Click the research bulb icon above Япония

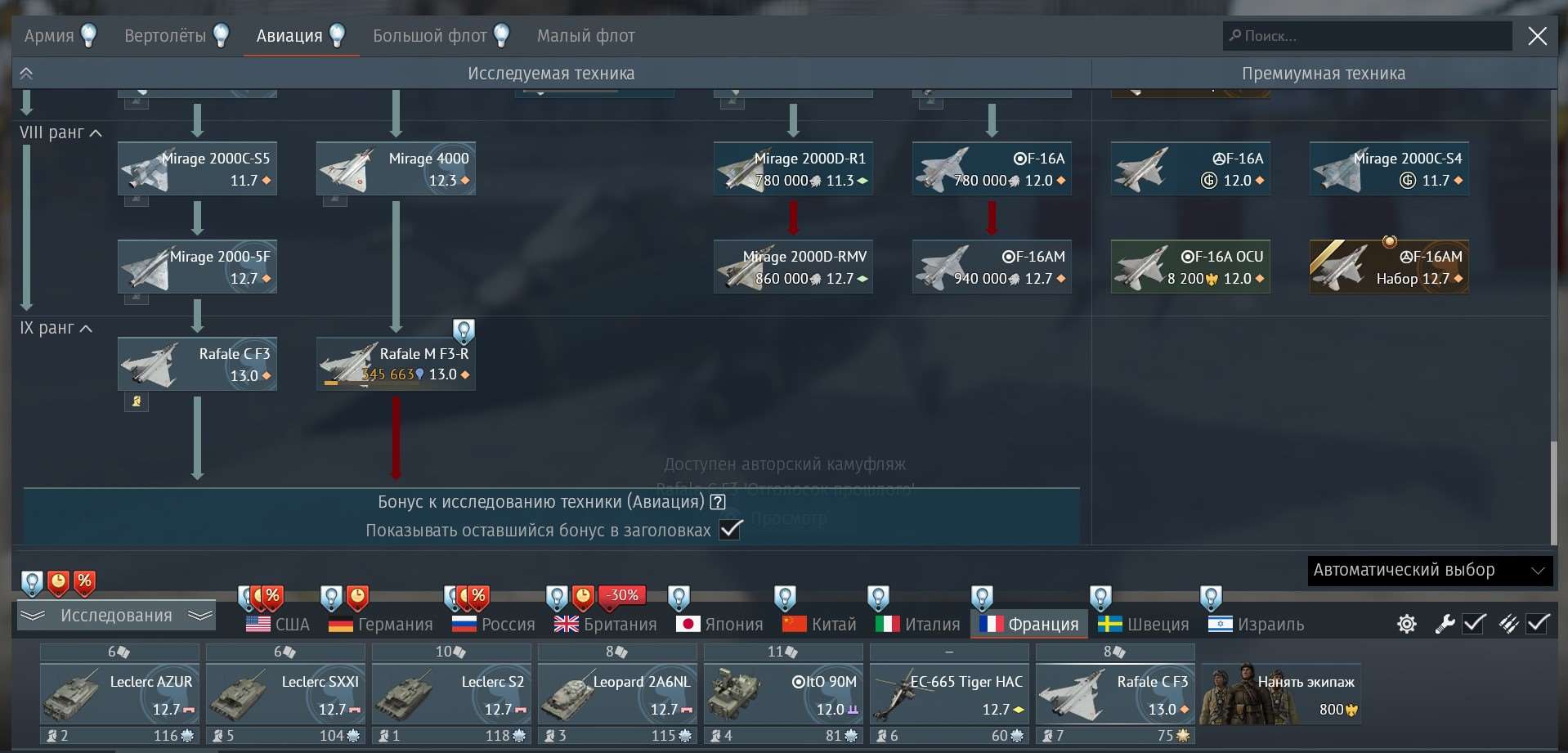pos(679,598)
